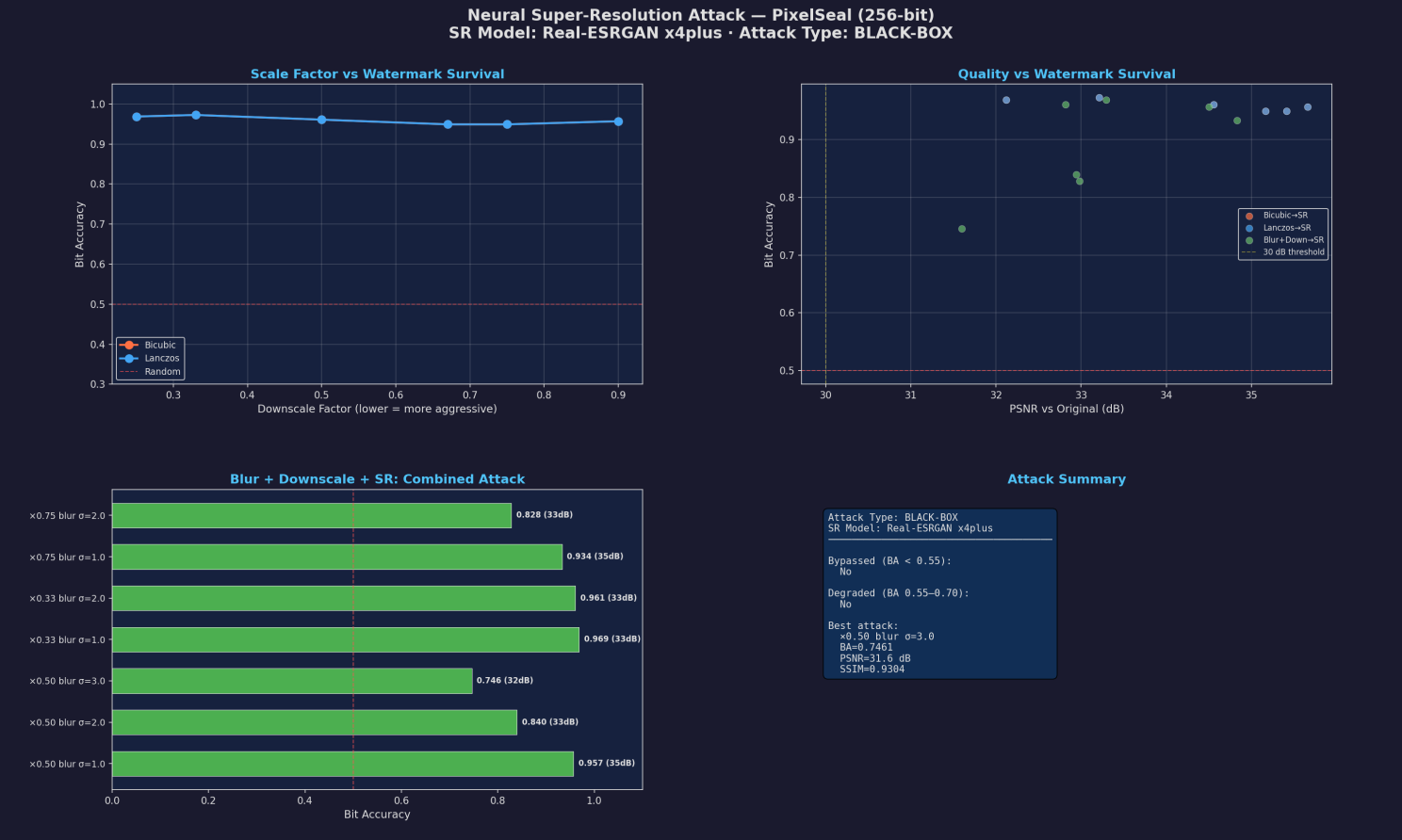Click 'Best attack:' in the summary box
This screenshot has width=1402, height=840.
[863, 626]
